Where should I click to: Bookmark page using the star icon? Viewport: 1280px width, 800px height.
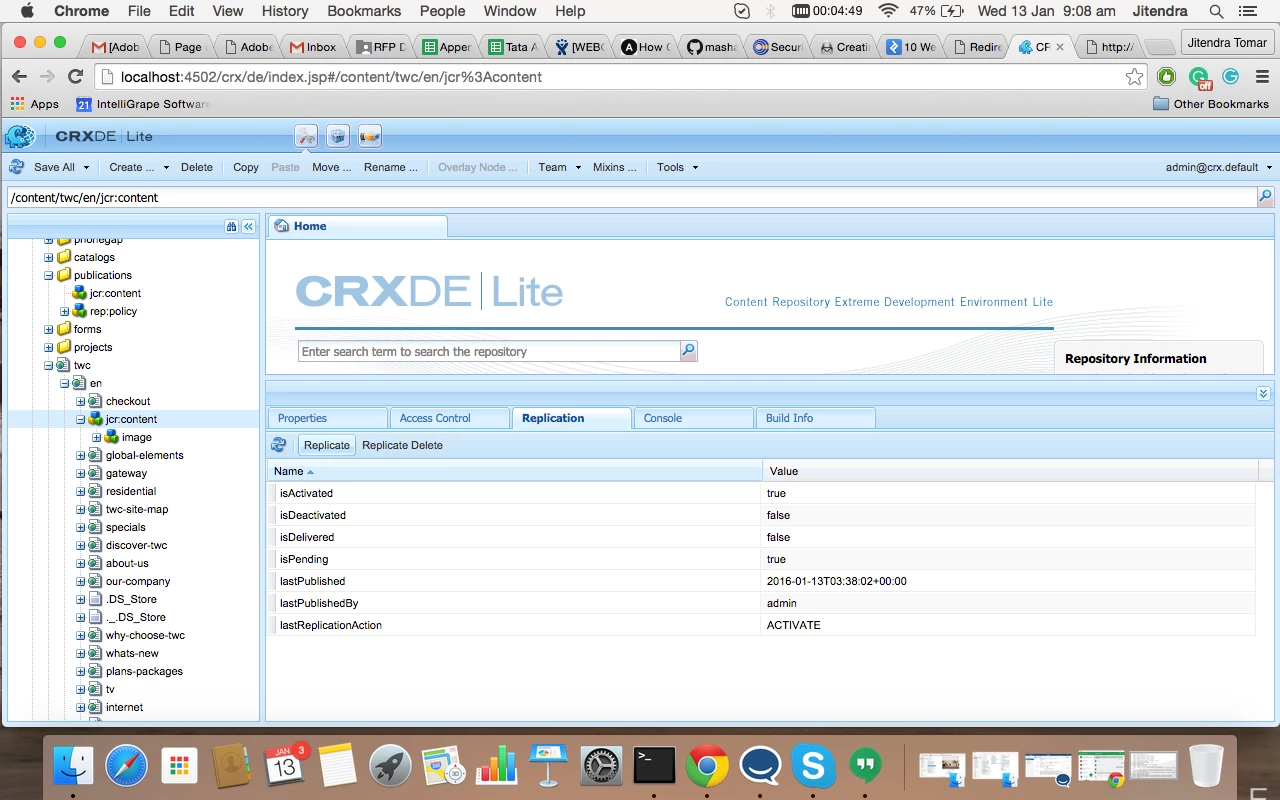point(1134,77)
